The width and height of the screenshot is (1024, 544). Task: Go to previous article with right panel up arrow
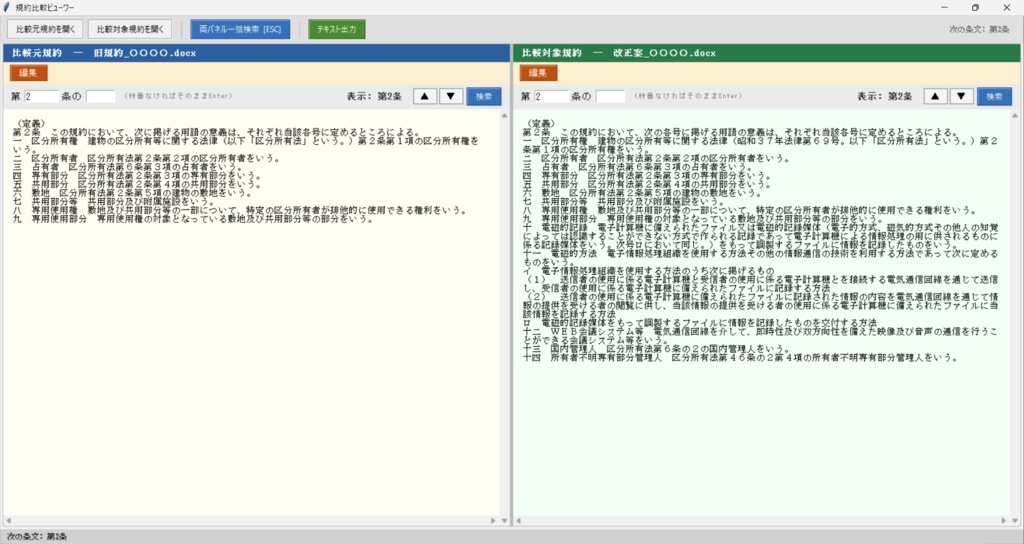(x=935, y=97)
